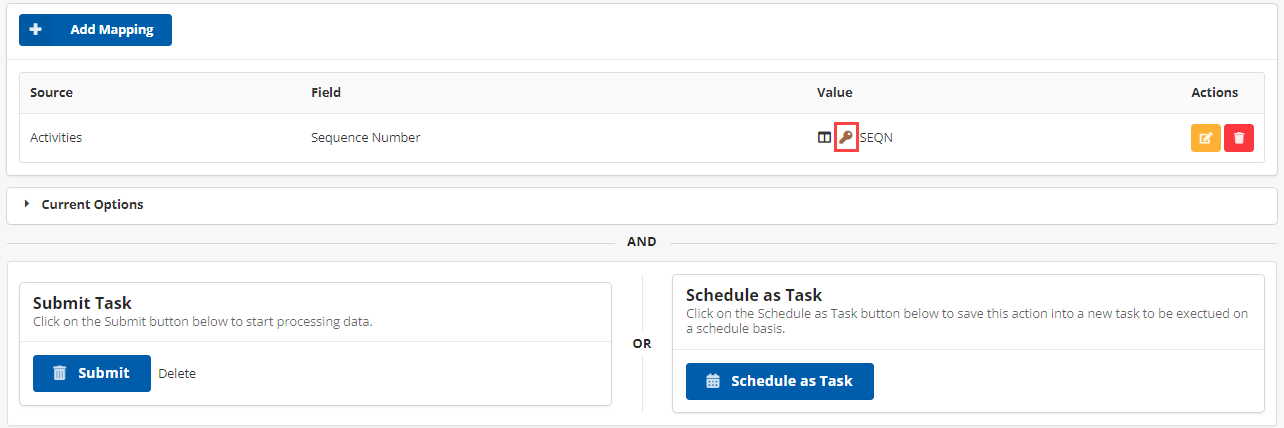Screen dimensions: 1284x428
Task: Click the Source column header
Action: tap(51, 92)
